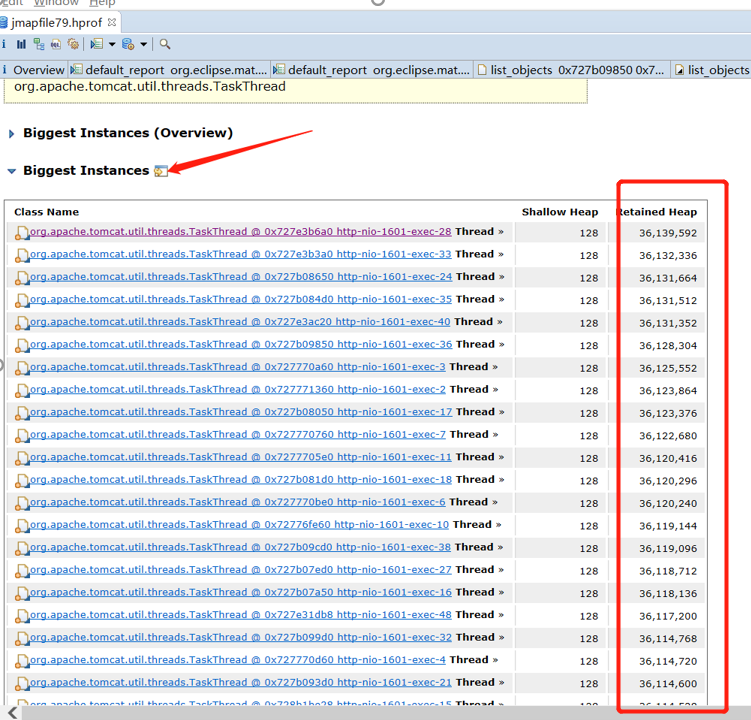Image resolution: width=751 pixels, height=720 pixels.
Task: Open the Query Browser dropdown arrow
Action: 143,44
